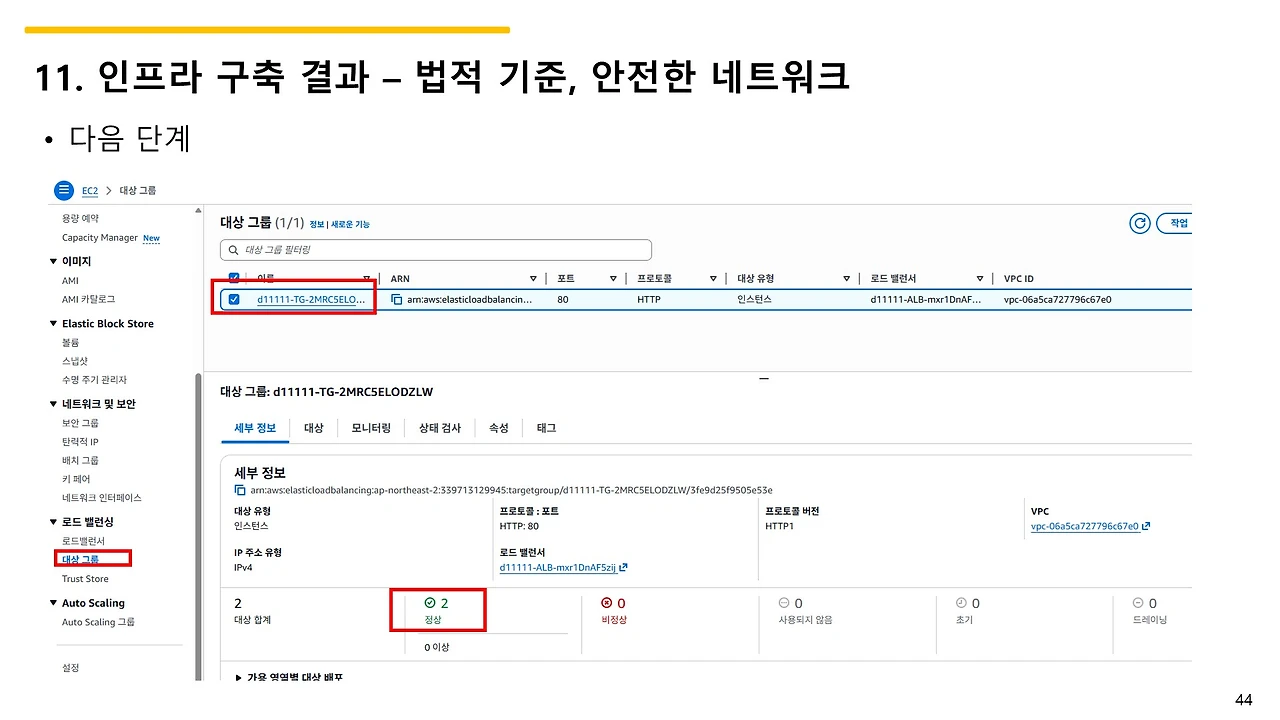
Task: Open Capacity Manager in the sidebar
Action: click(x=100, y=238)
